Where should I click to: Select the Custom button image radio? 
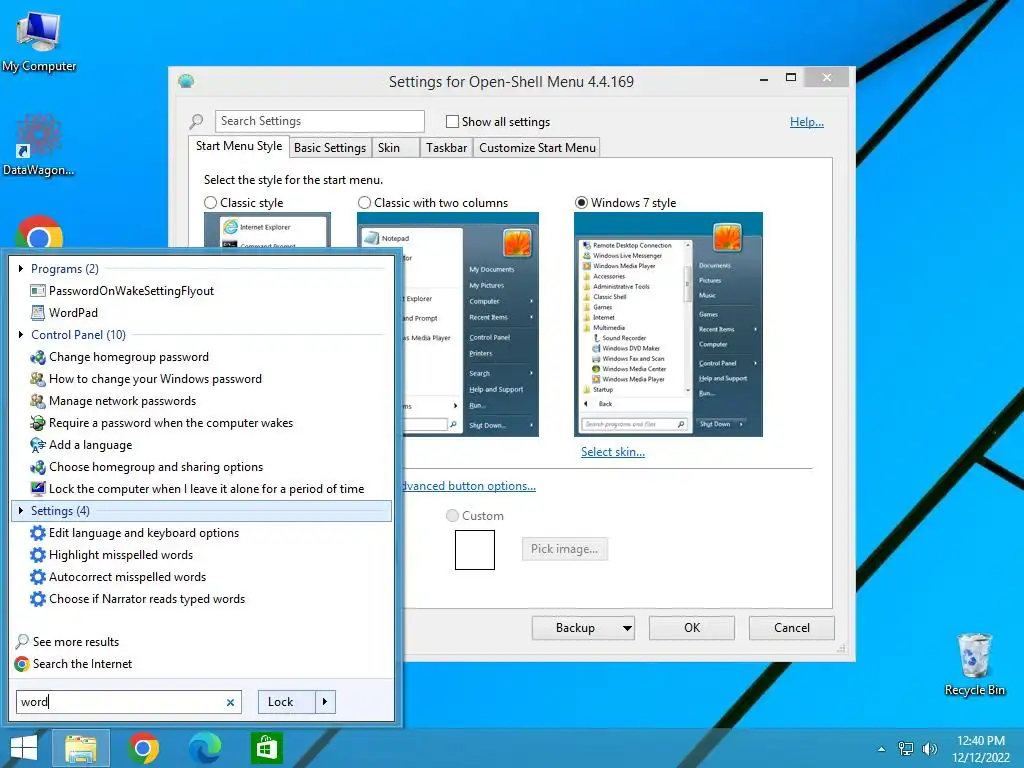pyautogui.click(x=452, y=516)
